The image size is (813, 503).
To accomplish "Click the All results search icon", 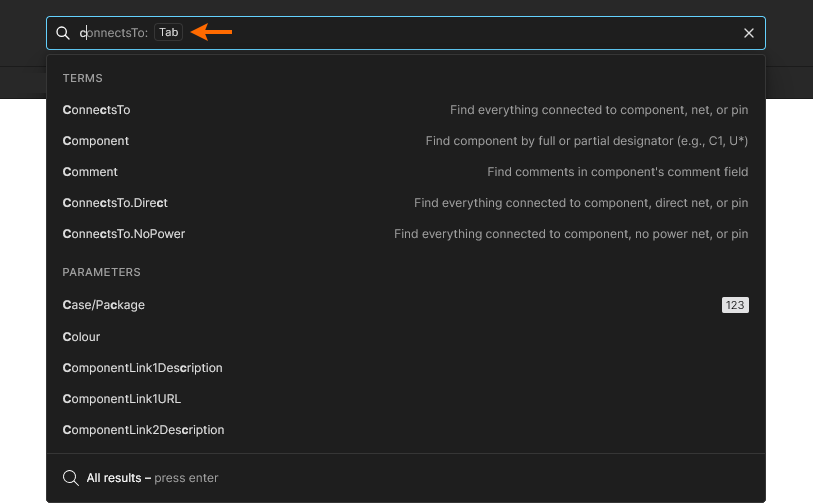I will coord(71,478).
